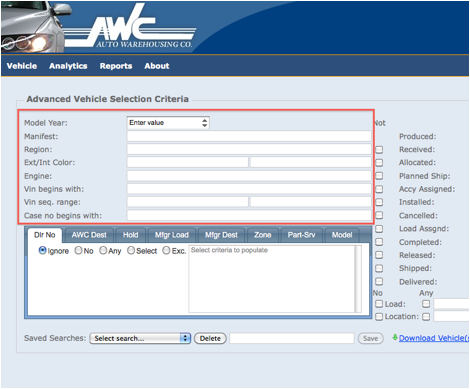Tick the Not checkbox for Received
The width and height of the screenshot is (470, 389).
point(379,149)
